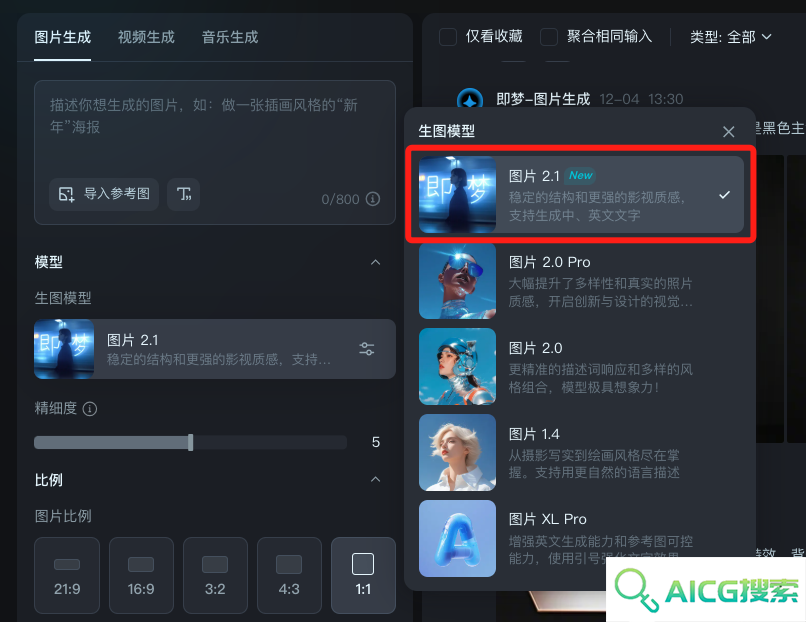This screenshot has width=806, height=622.
Task: Enable the 仅看收藏 checkbox
Action: [448, 37]
